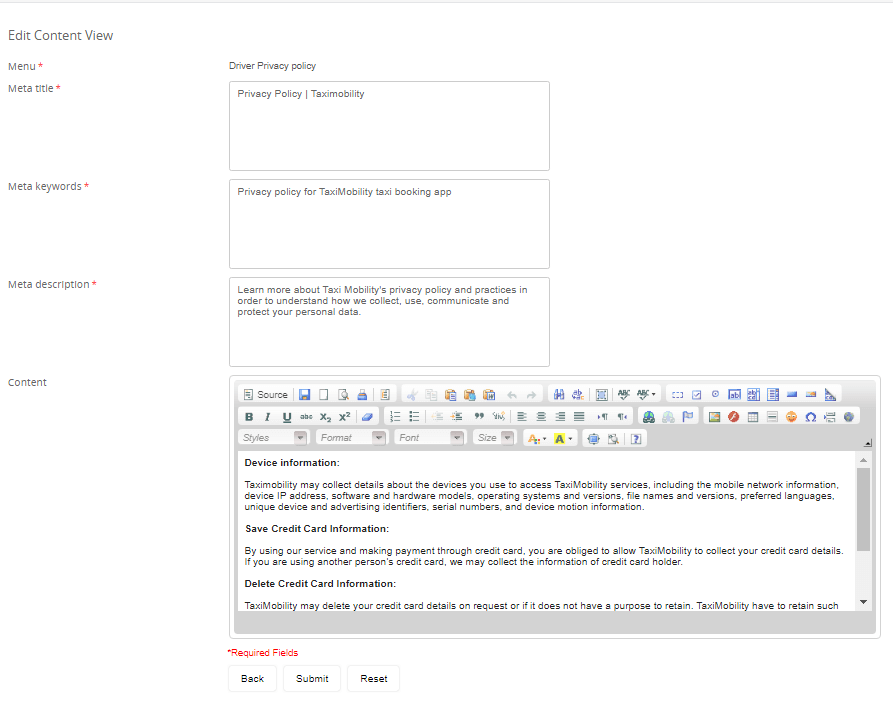Open the Templates icon
This screenshot has height=706, width=893.
(x=385, y=395)
